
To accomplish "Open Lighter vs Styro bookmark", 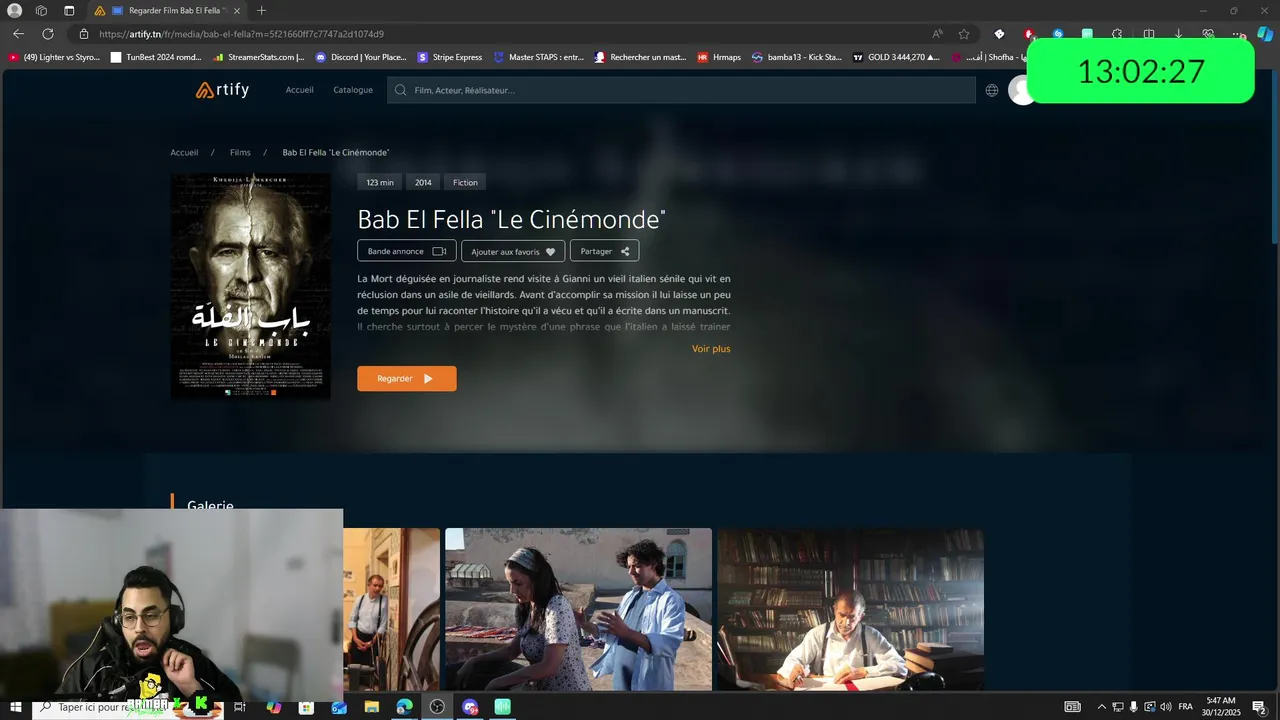I will (55, 57).
